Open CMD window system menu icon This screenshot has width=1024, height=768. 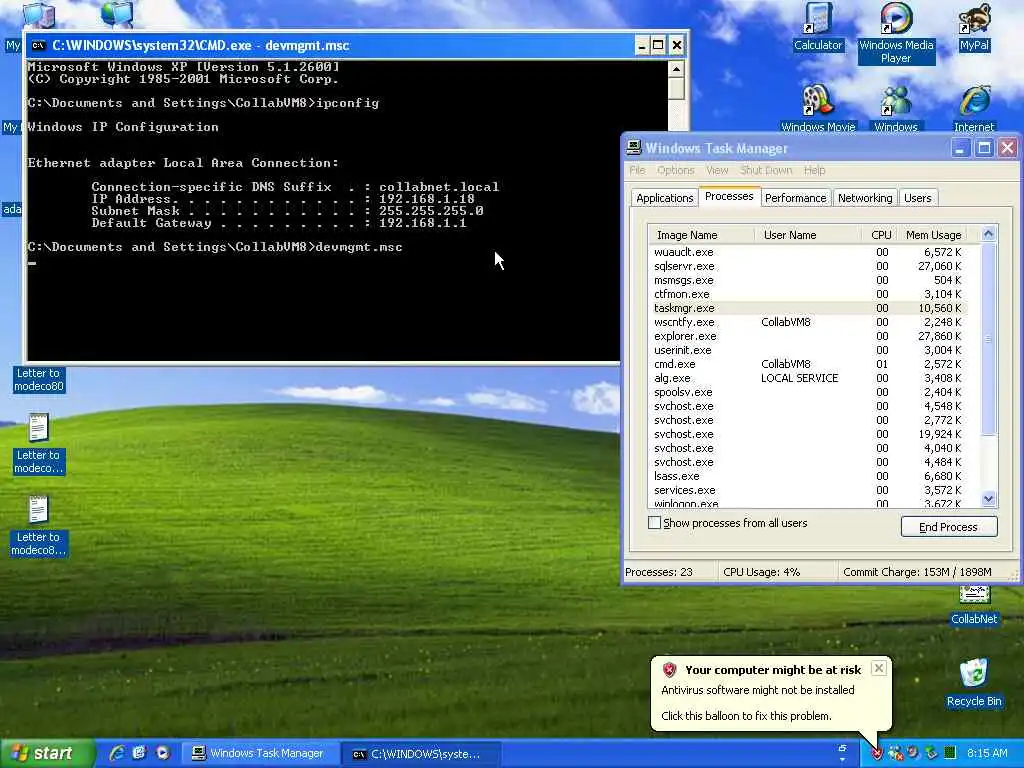39,45
